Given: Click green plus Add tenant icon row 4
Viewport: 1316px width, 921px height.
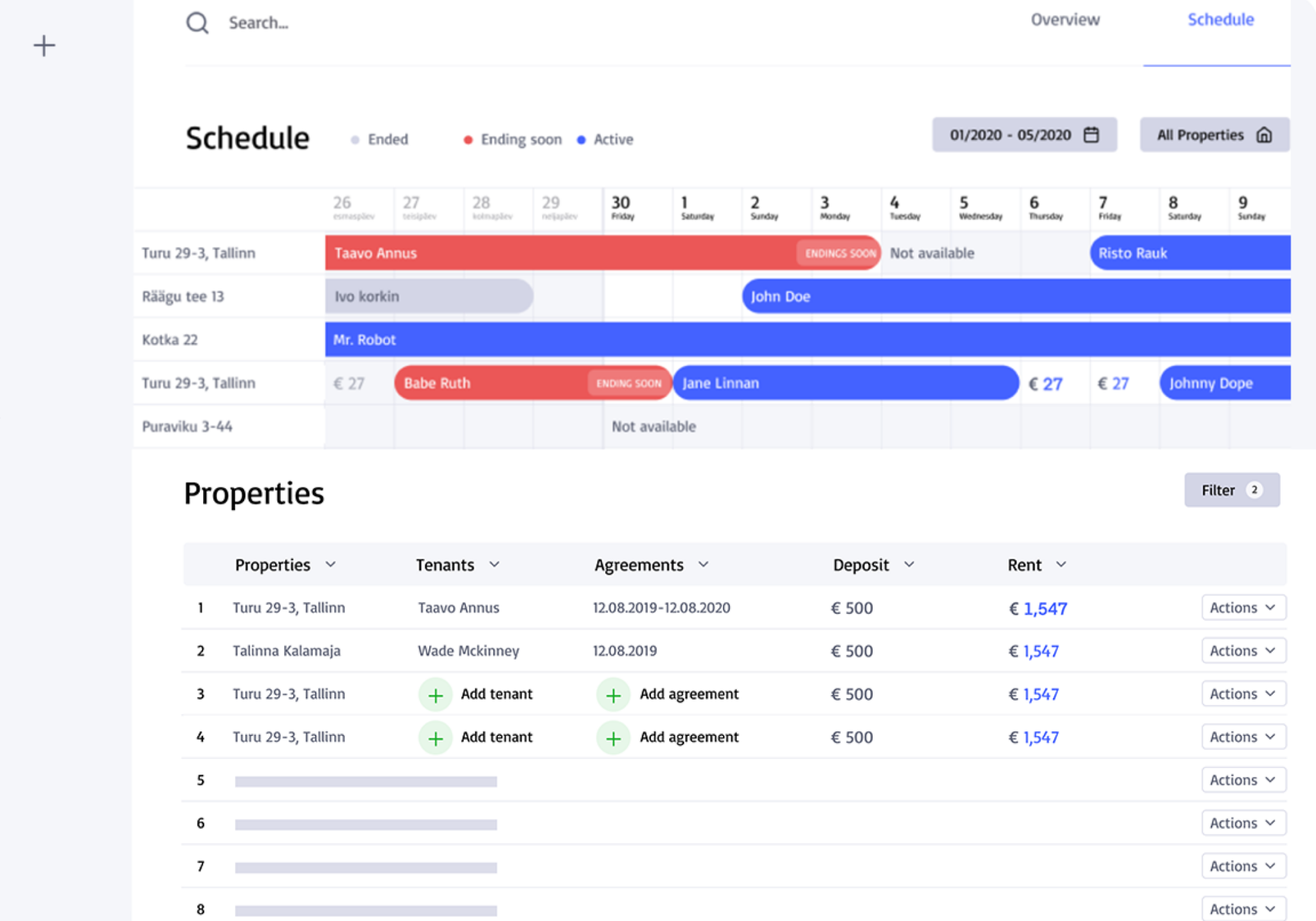Looking at the screenshot, I should (436, 738).
